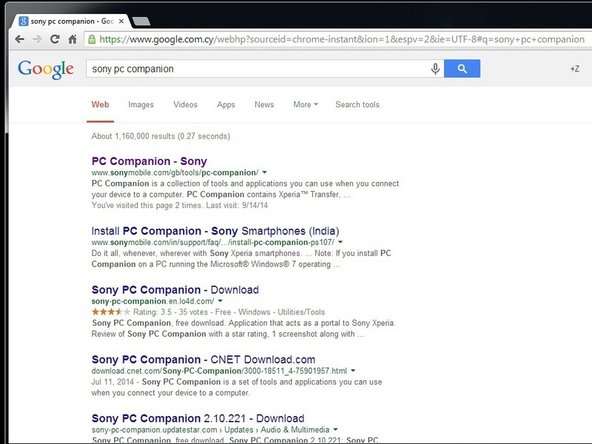Switch to the Images tab
Viewport: 592px width, 444px height.
[x=141, y=105]
